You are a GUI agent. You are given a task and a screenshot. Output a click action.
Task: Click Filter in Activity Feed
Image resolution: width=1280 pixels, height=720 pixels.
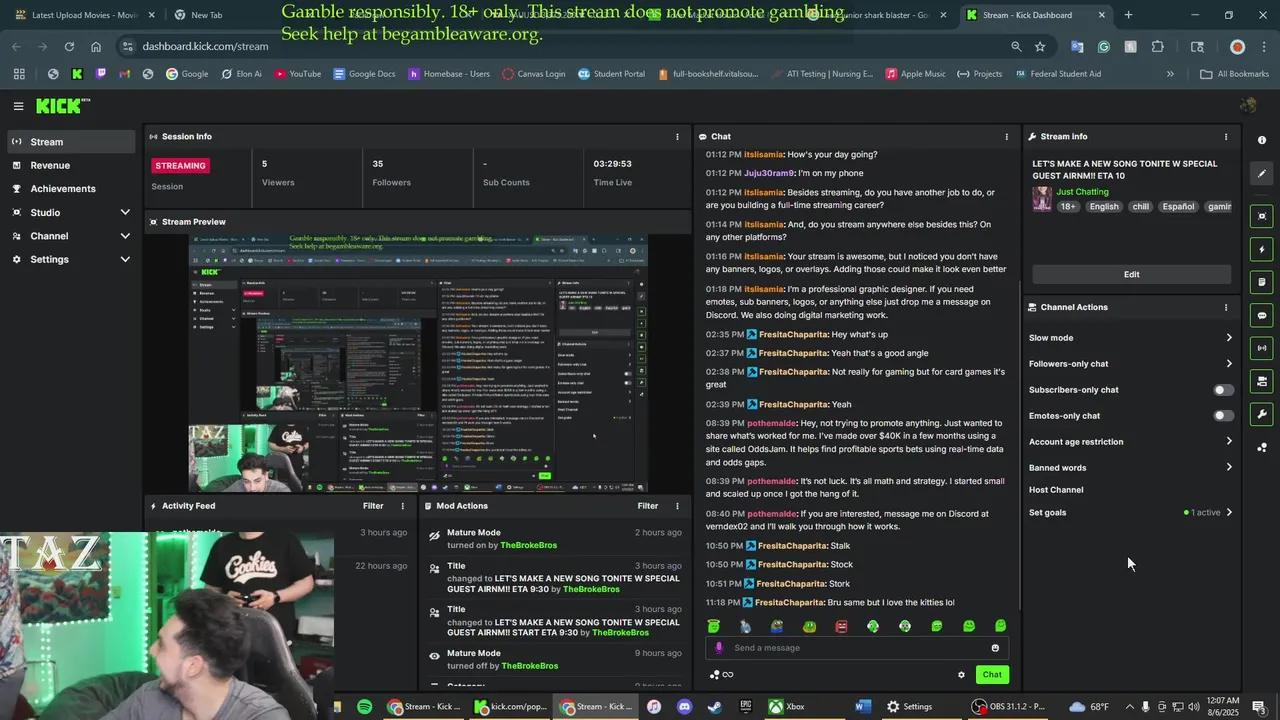tap(373, 506)
